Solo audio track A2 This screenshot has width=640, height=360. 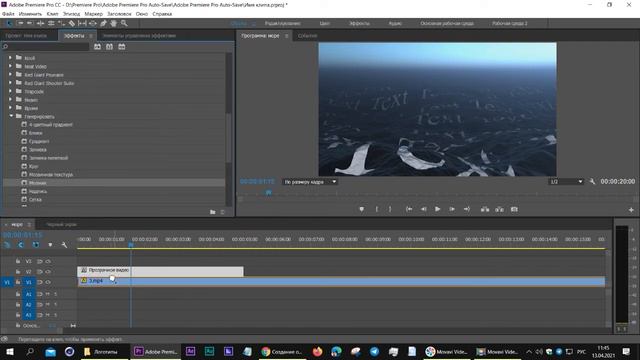coord(56,304)
